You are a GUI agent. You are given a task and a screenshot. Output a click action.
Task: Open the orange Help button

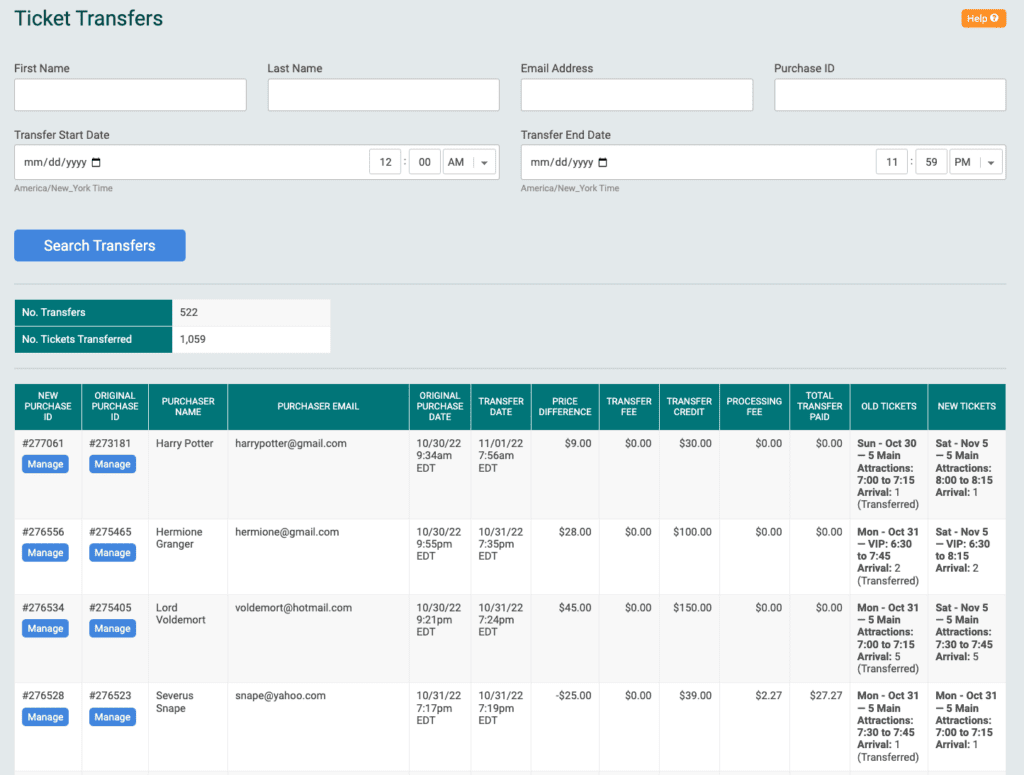[983, 18]
